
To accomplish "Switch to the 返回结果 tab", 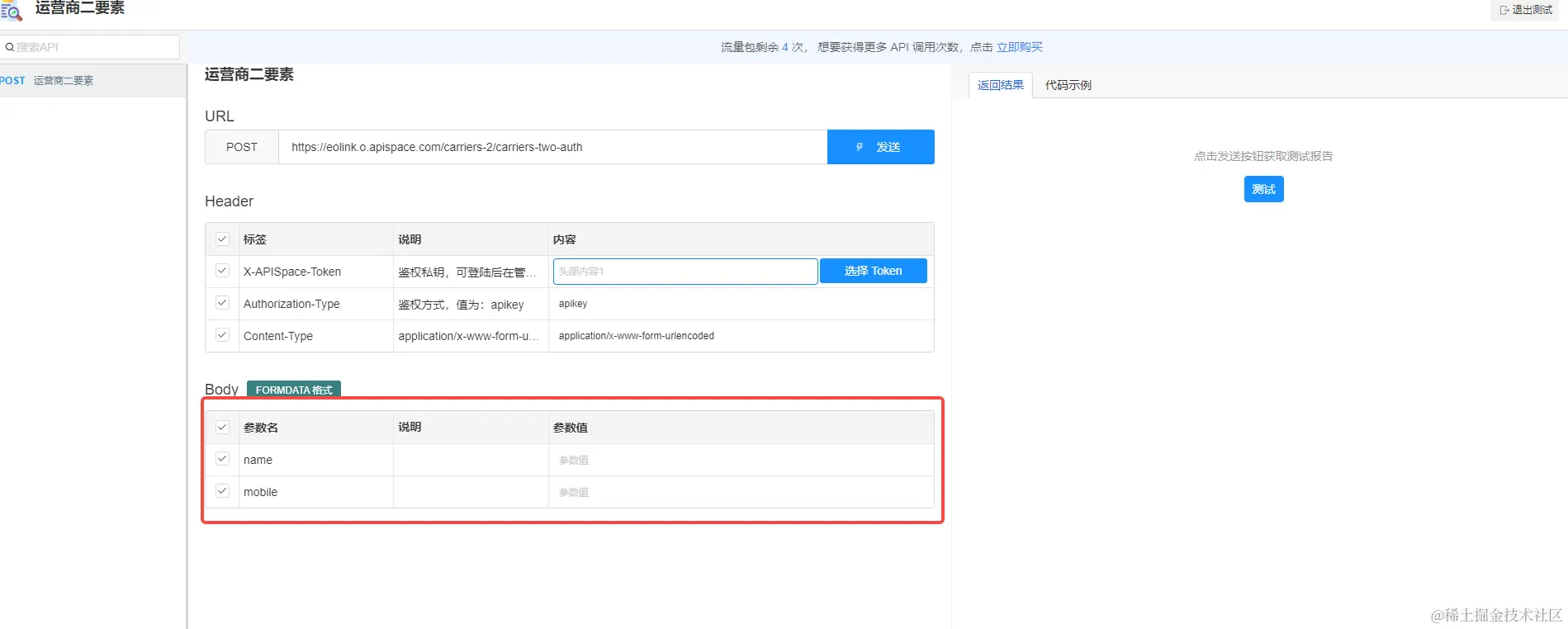I will click(x=1000, y=85).
